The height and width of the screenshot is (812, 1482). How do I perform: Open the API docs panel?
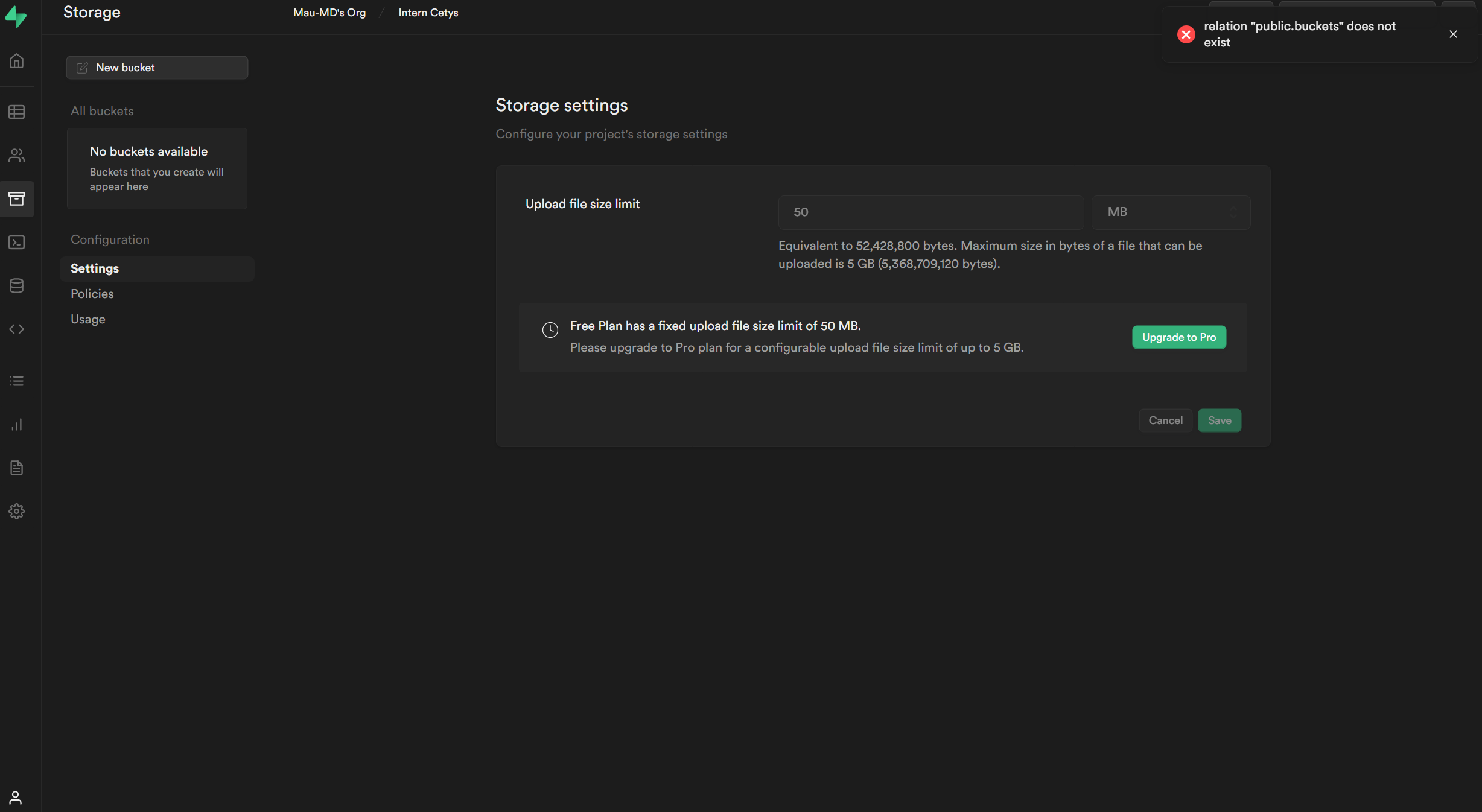pyautogui.click(x=16, y=329)
